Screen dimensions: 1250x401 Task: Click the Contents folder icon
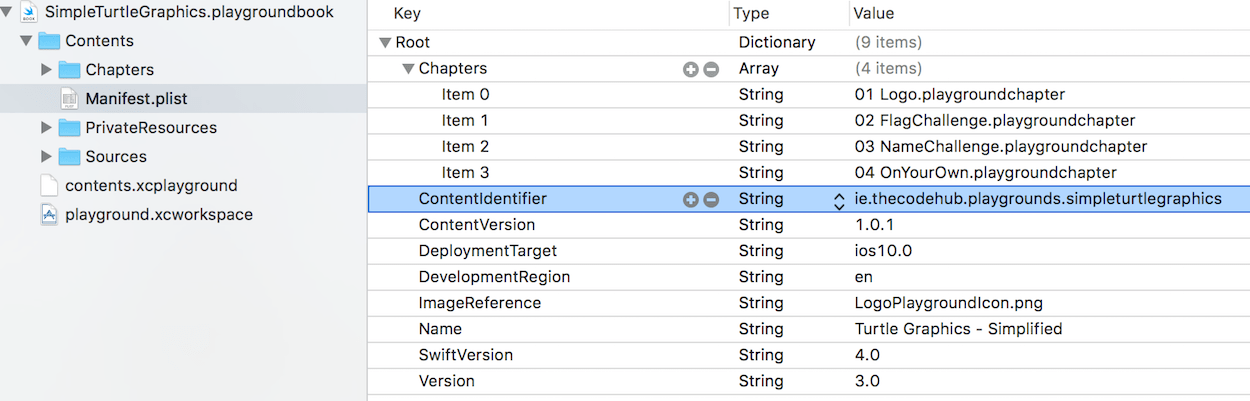pos(49,41)
